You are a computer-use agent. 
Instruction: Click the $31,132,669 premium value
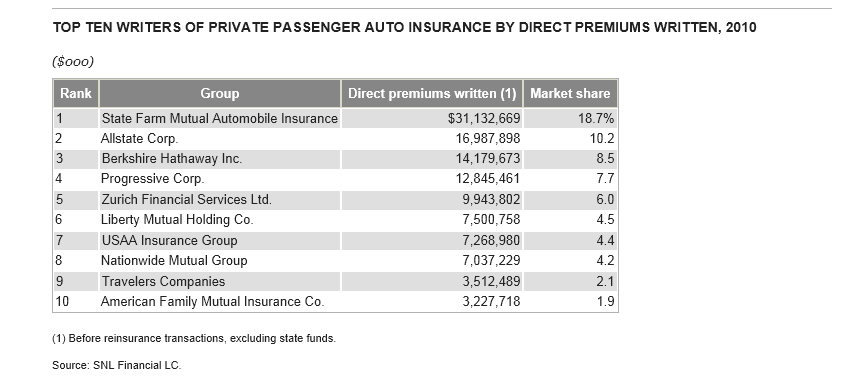coord(484,118)
